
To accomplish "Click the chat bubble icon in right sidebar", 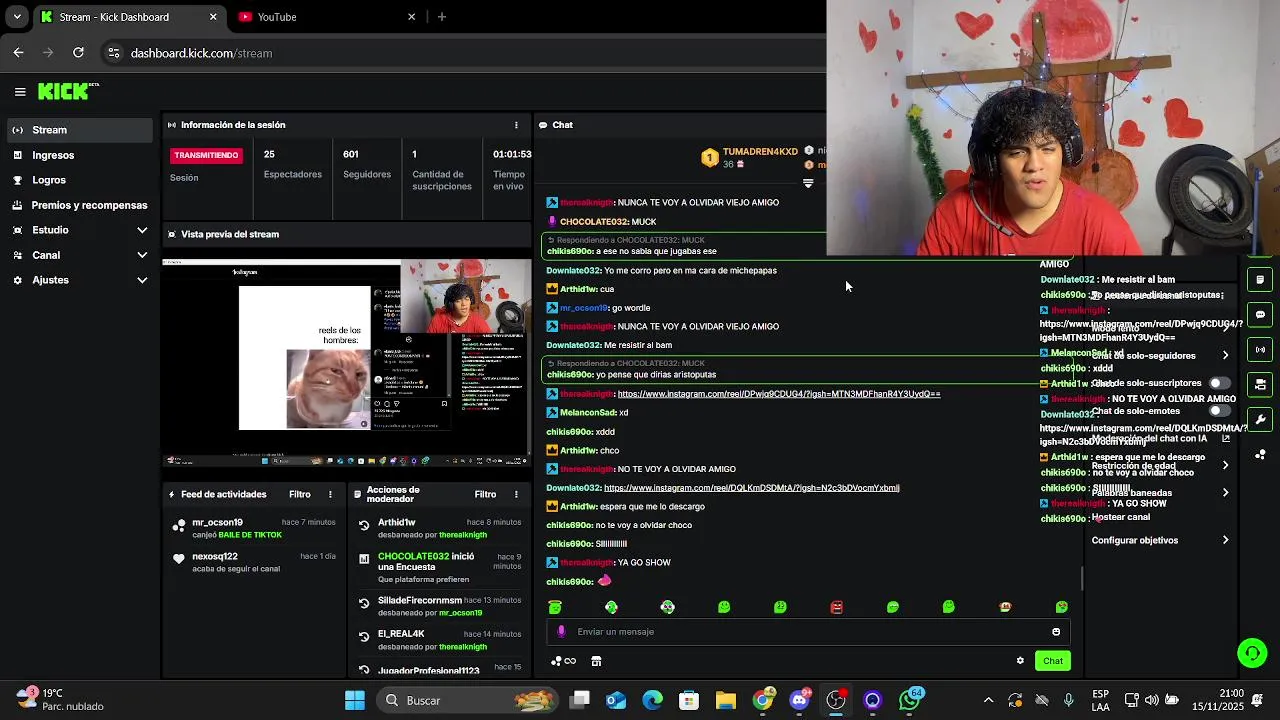I will [x=1260, y=315].
